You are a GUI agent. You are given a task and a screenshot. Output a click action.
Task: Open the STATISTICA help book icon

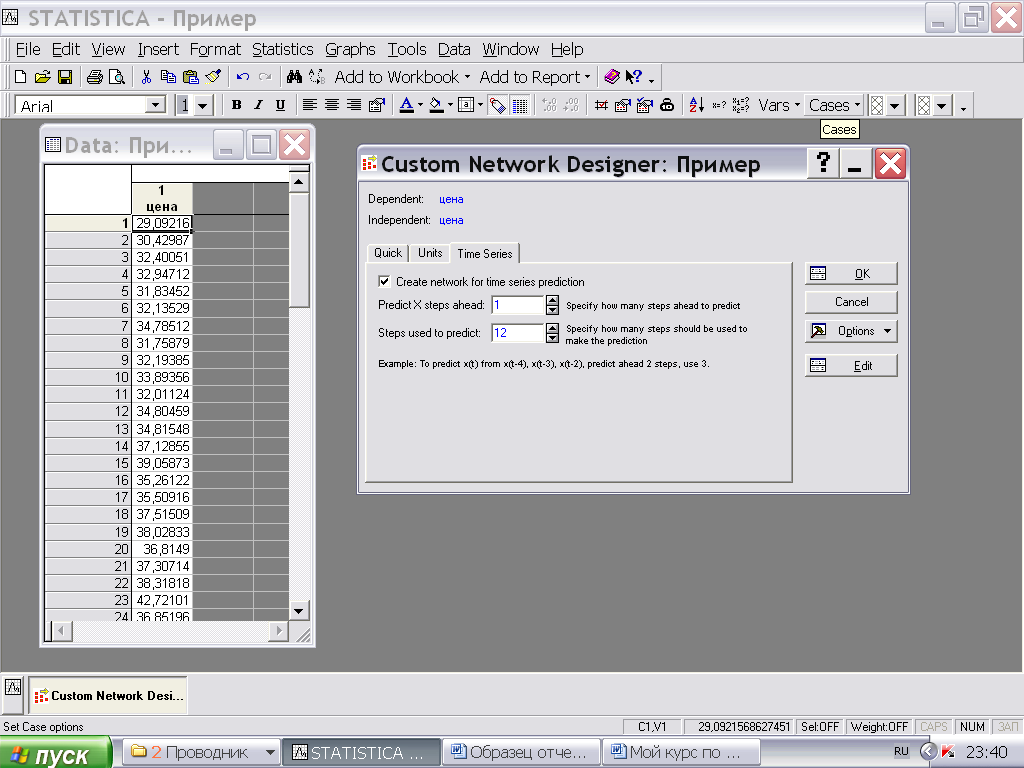pos(612,77)
